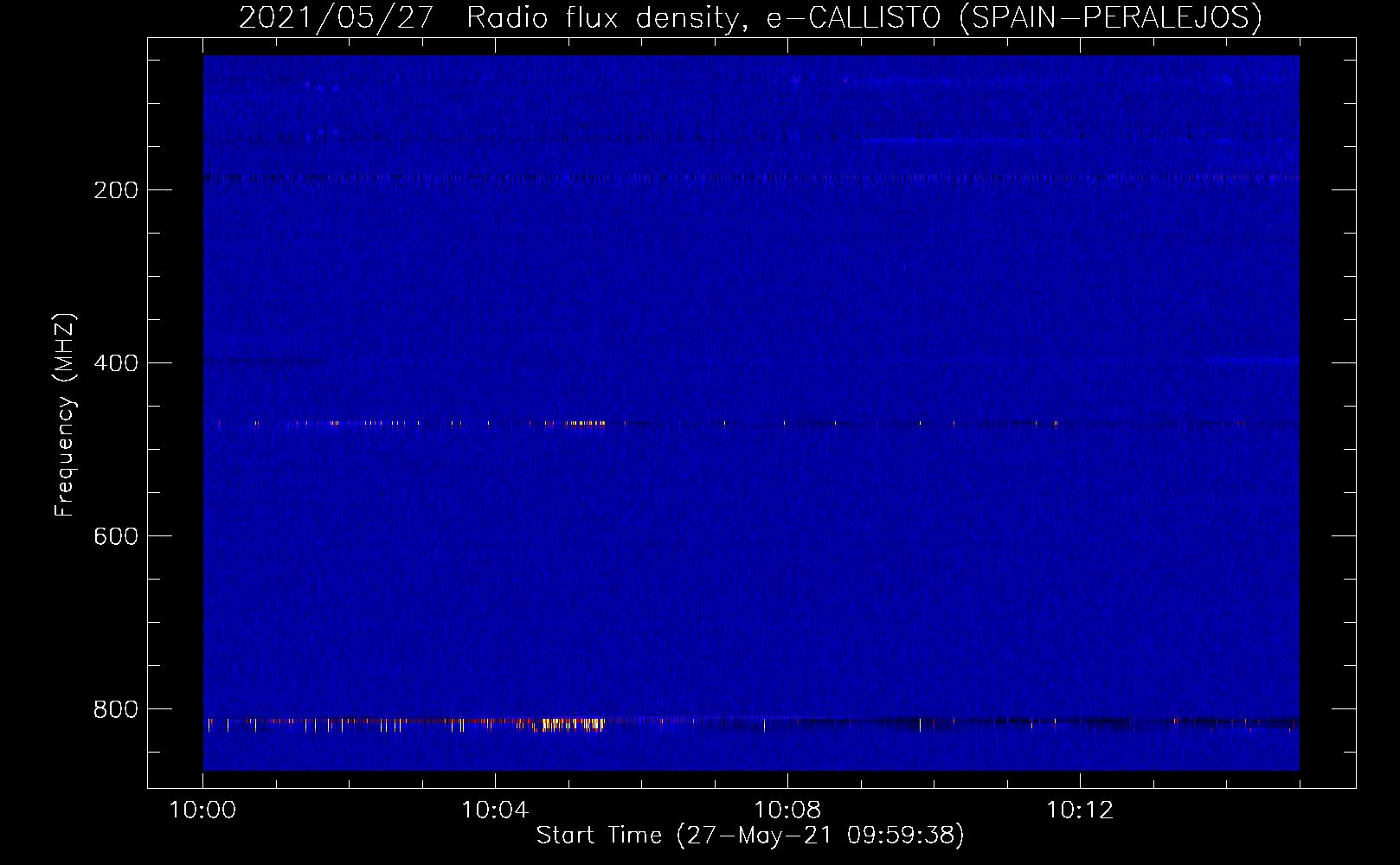Click the 400 frequency tick label
1400x865 pixels.
116,363
